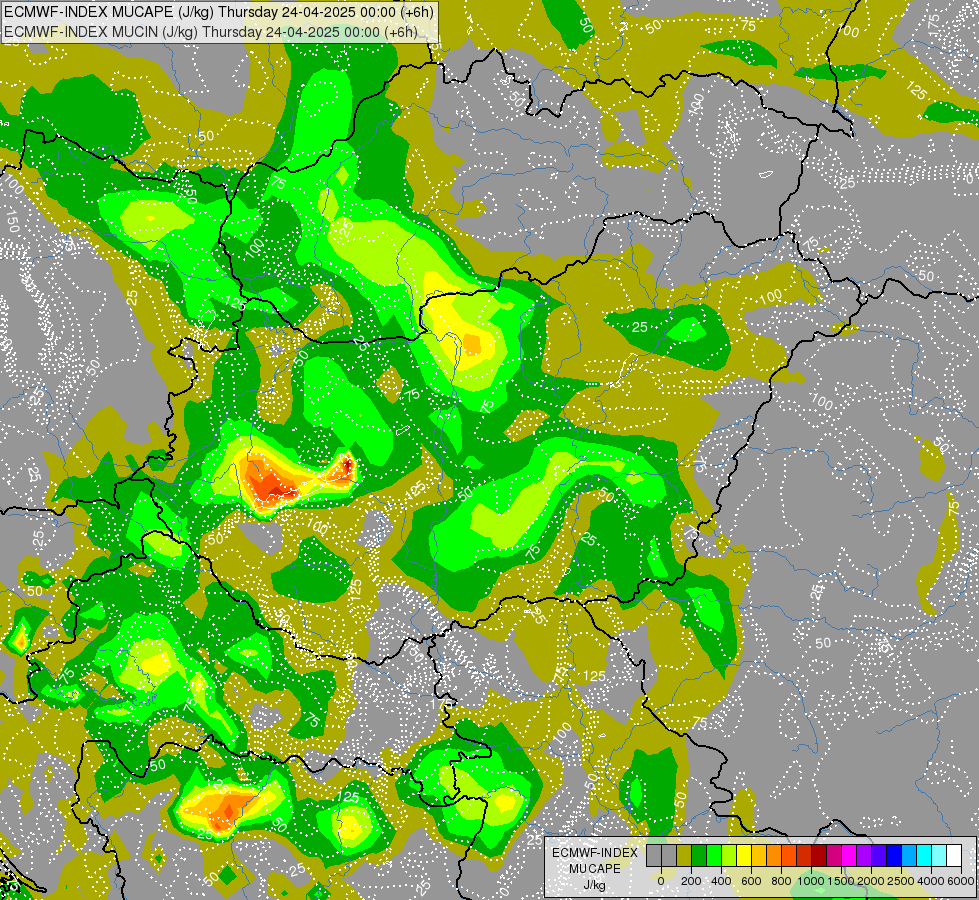
Task: Click the legend's ECMWF-INDEX label
Action: [595, 853]
